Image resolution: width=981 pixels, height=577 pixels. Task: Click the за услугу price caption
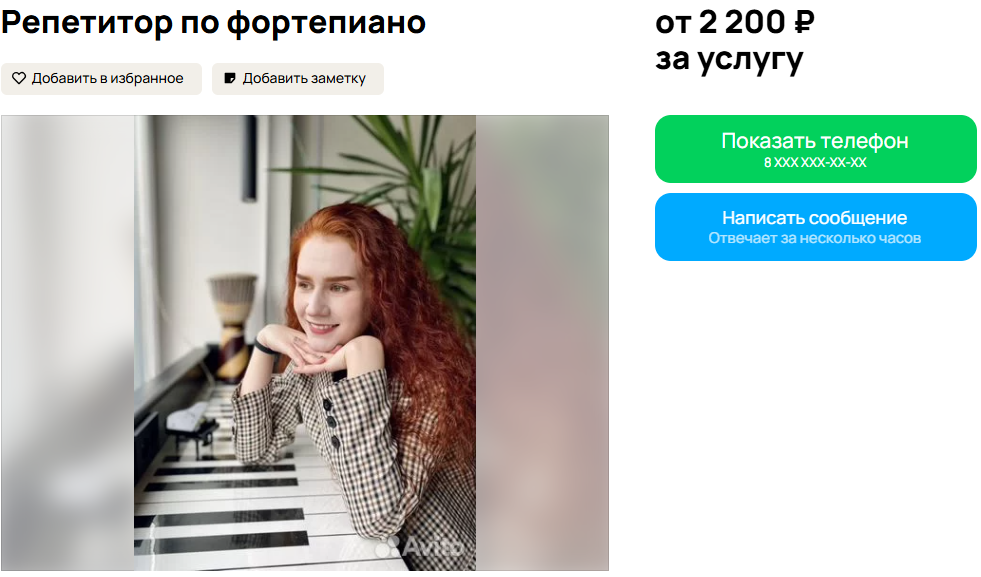[x=729, y=60]
